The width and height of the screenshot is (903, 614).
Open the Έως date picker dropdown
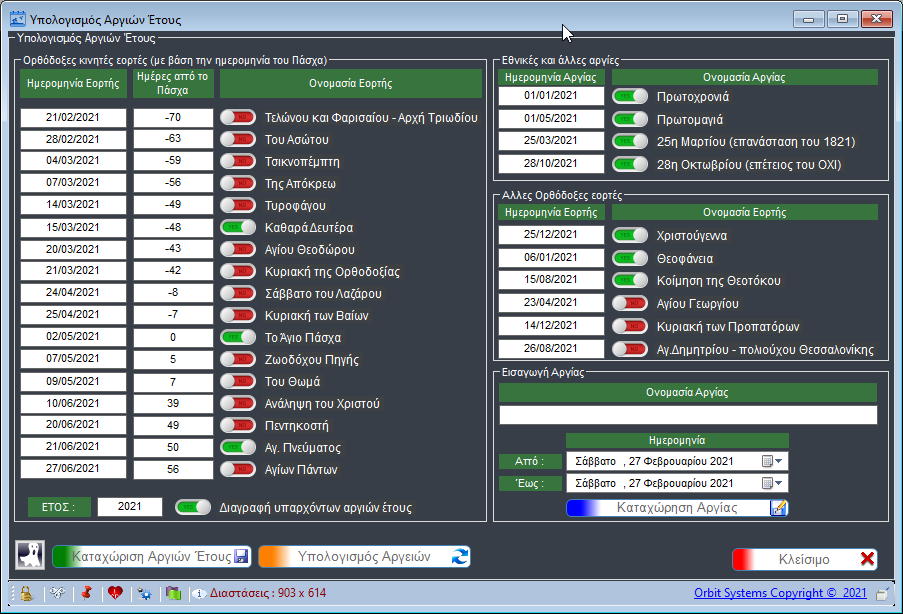pos(774,483)
